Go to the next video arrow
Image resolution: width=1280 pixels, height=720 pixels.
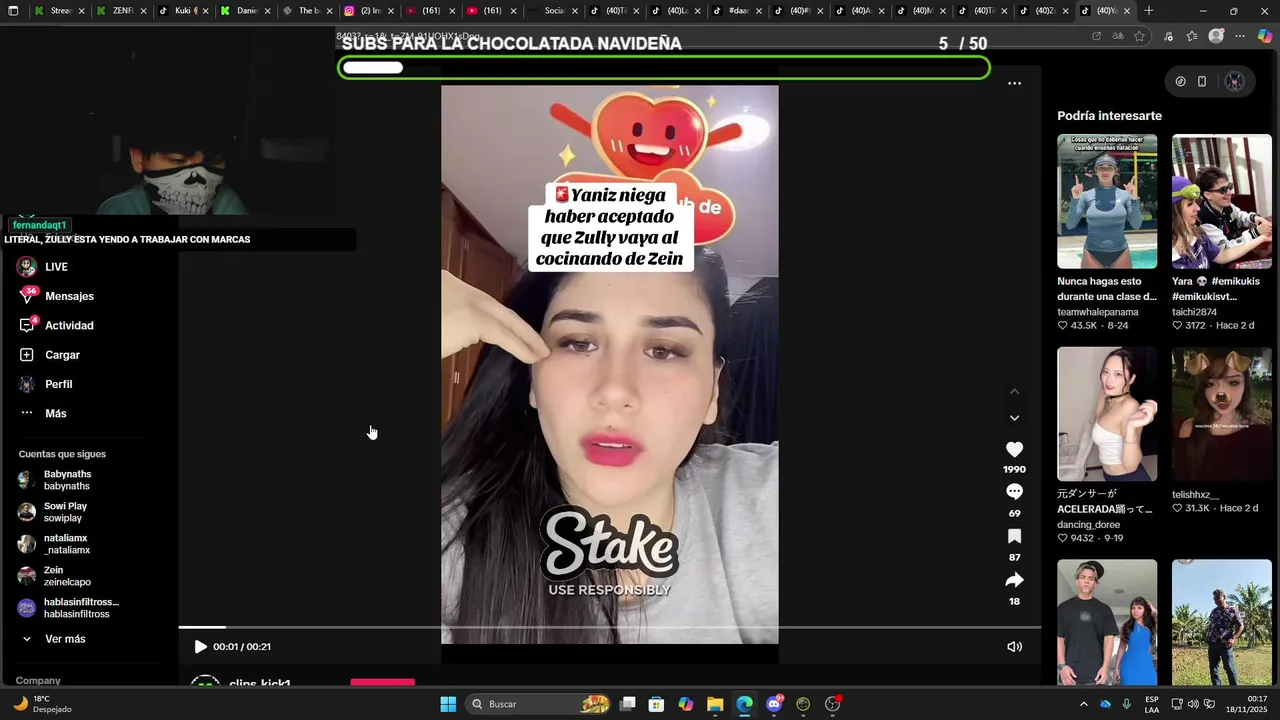1014,418
